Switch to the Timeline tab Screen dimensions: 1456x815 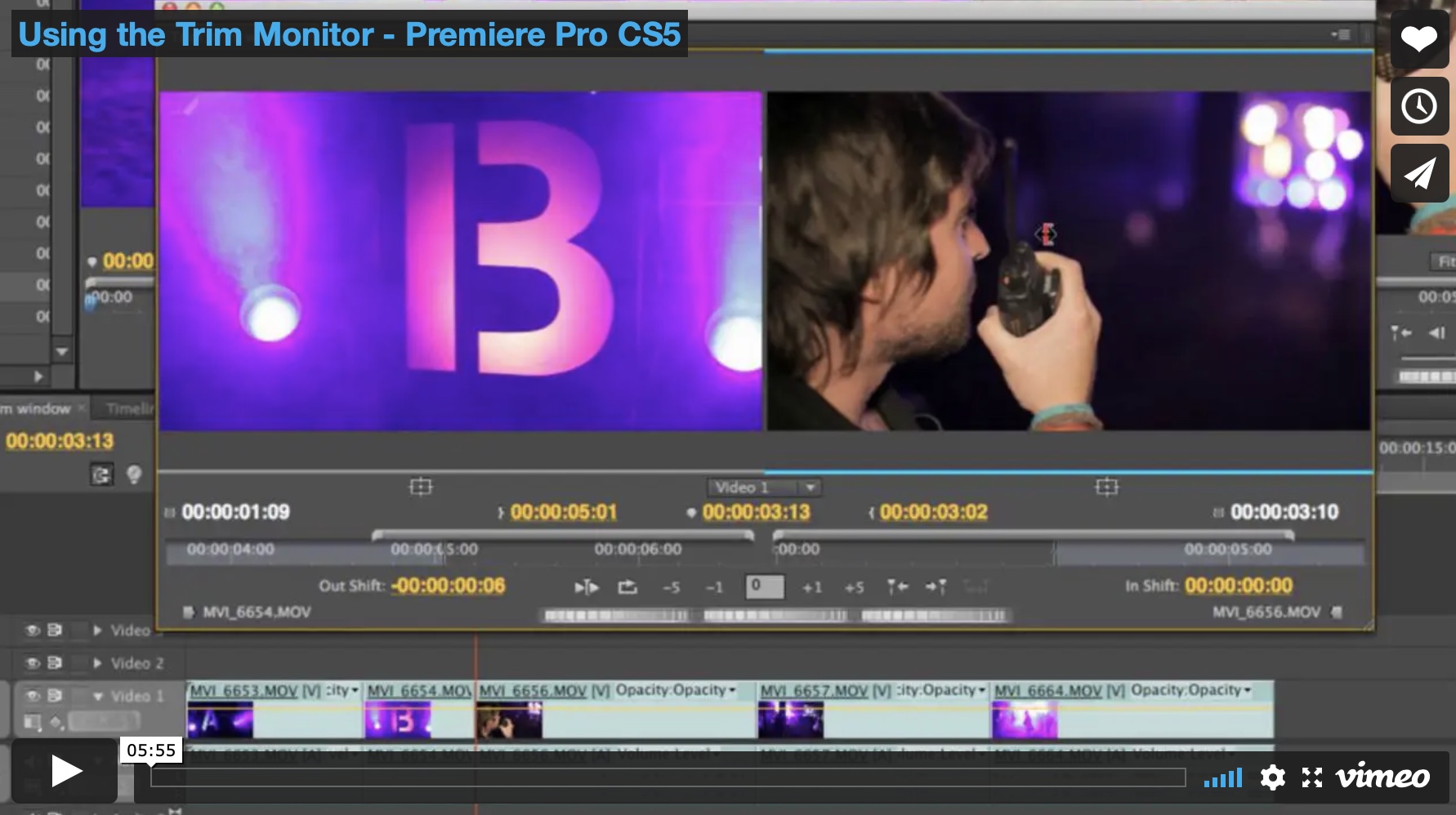(x=127, y=408)
